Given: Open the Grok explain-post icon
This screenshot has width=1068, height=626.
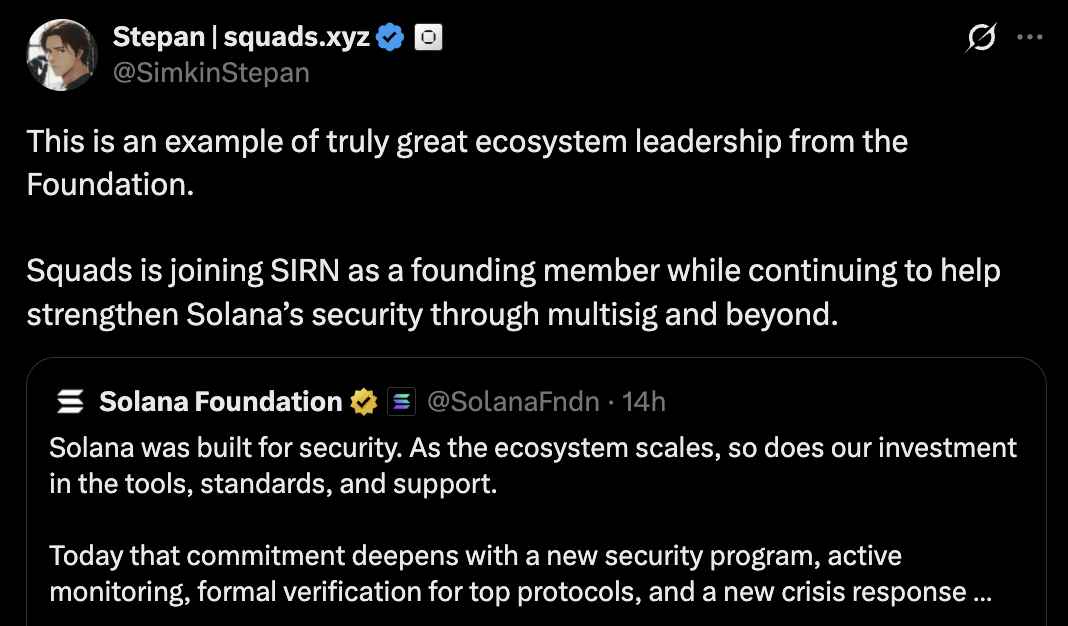Looking at the screenshot, I should (x=981, y=38).
